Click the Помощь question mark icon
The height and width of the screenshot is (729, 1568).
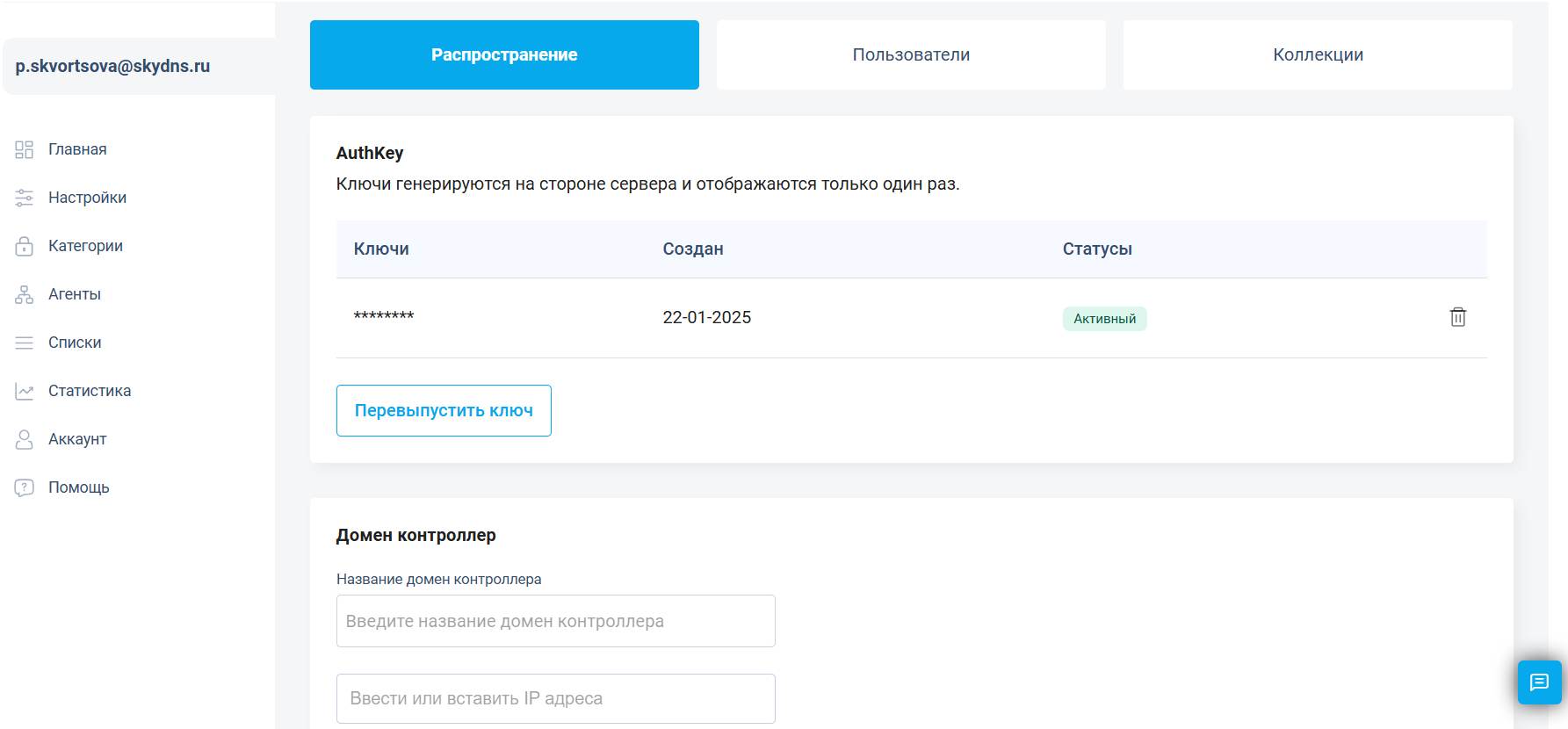pyautogui.click(x=24, y=487)
